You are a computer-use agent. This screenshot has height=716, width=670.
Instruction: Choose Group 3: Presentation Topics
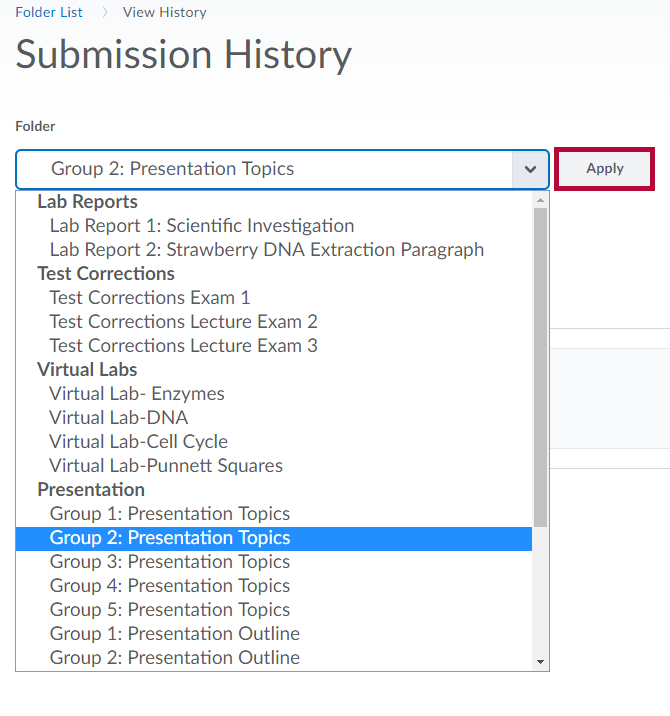(x=170, y=562)
